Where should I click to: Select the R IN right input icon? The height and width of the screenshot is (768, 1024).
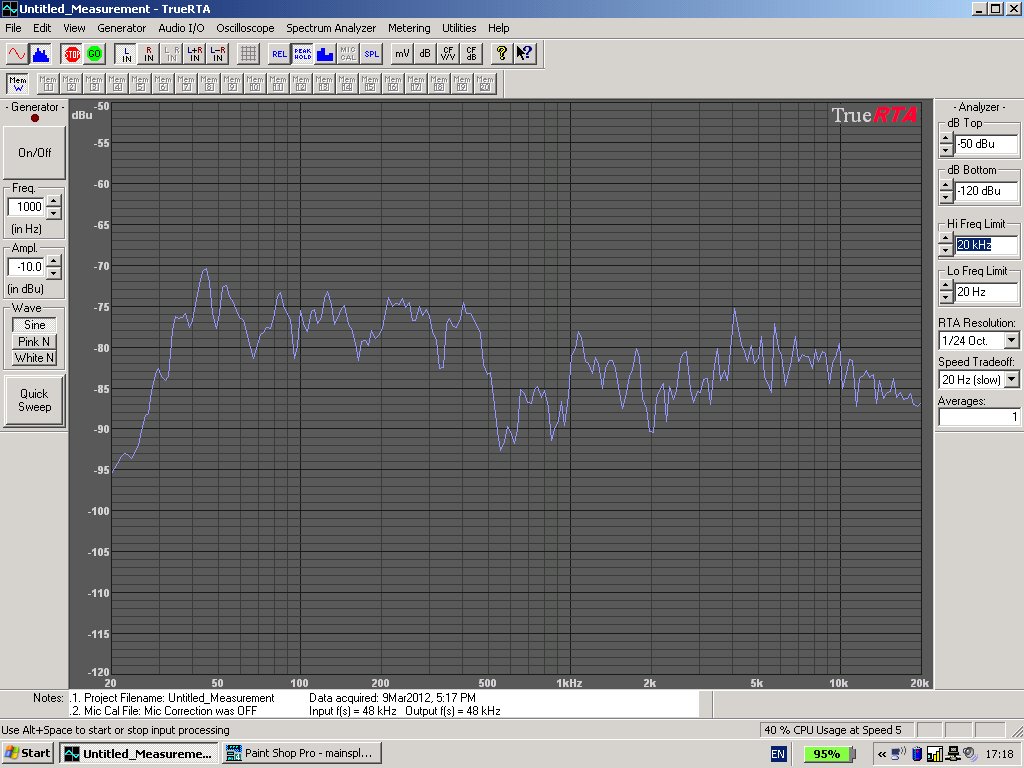[149, 54]
